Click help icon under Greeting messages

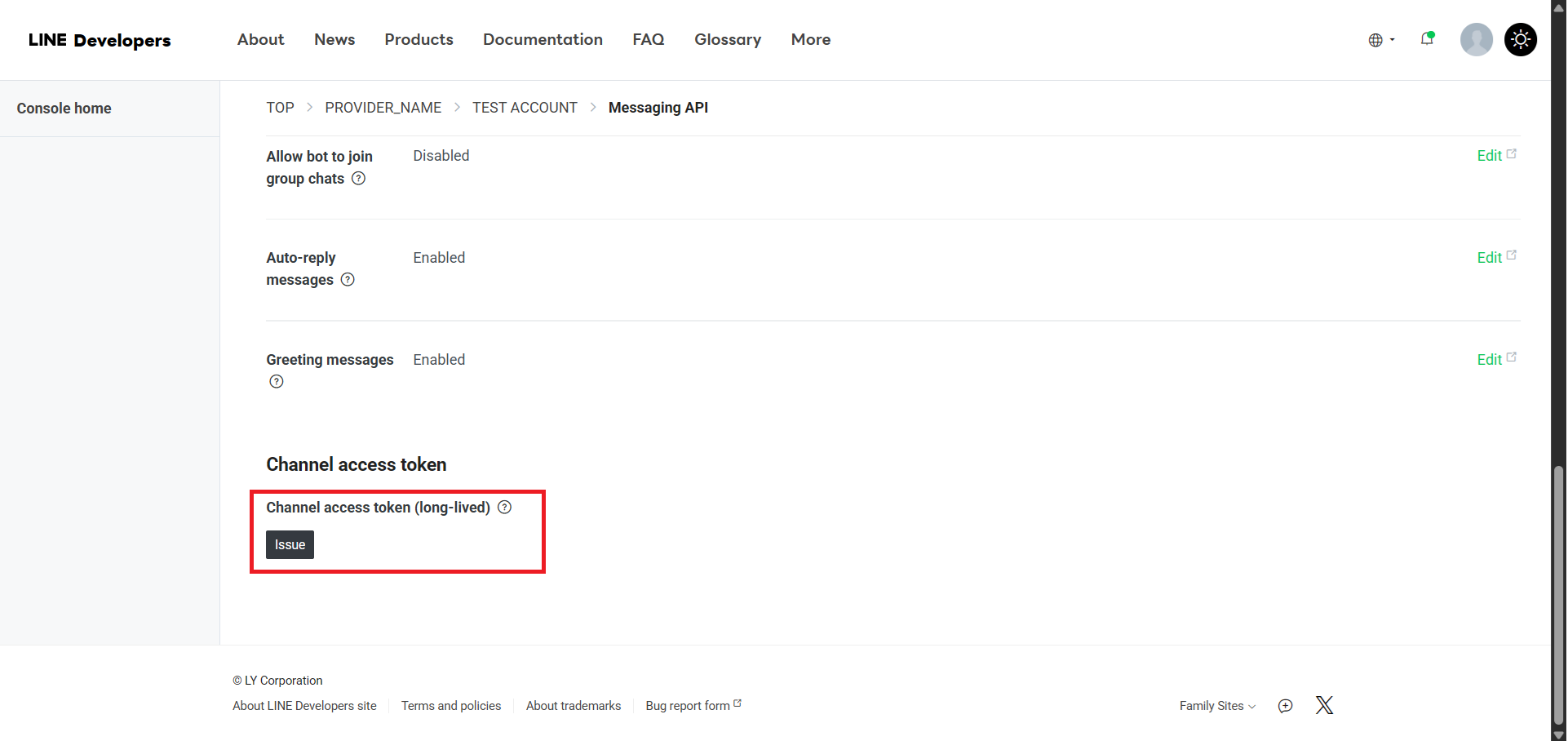pos(277,382)
